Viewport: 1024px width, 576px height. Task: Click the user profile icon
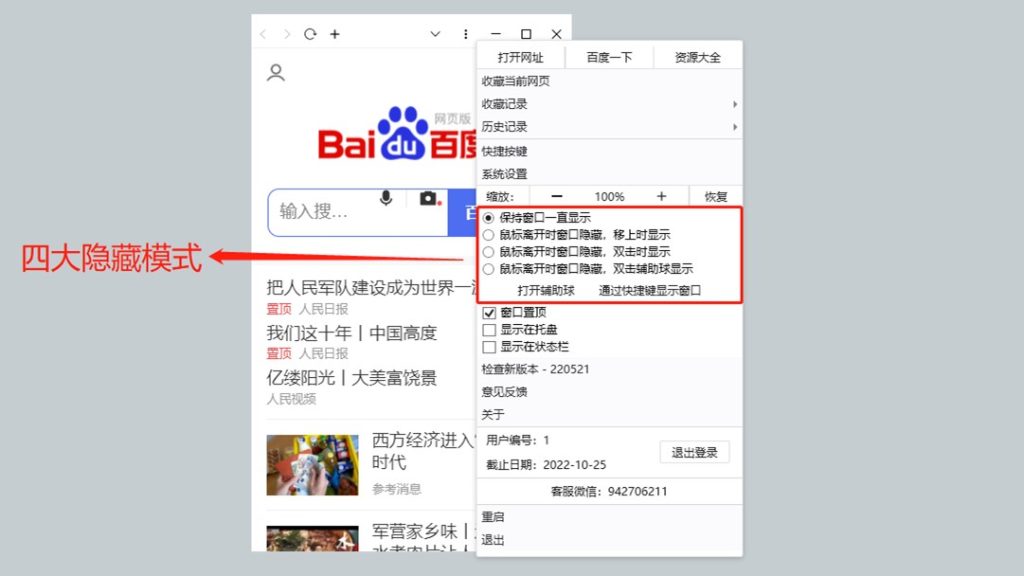pos(276,72)
